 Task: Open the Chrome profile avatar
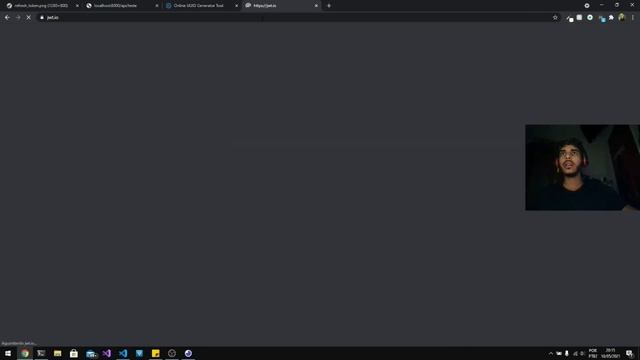click(x=622, y=17)
